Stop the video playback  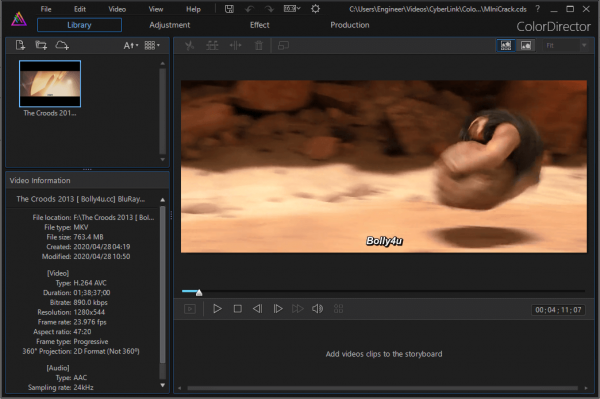(x=238, y=309)
